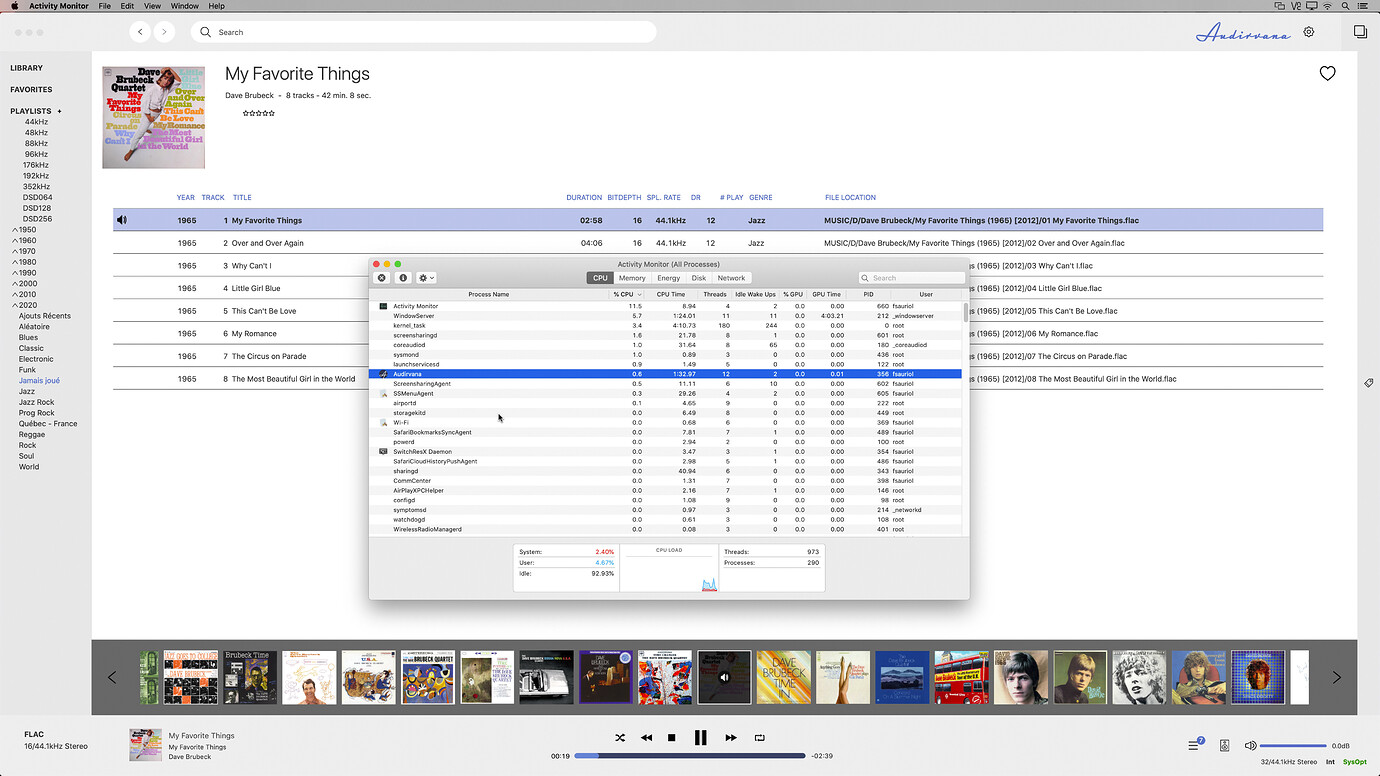Sort tracks by DURATION column
This screenshot has width=1380, height=776.
584,198
